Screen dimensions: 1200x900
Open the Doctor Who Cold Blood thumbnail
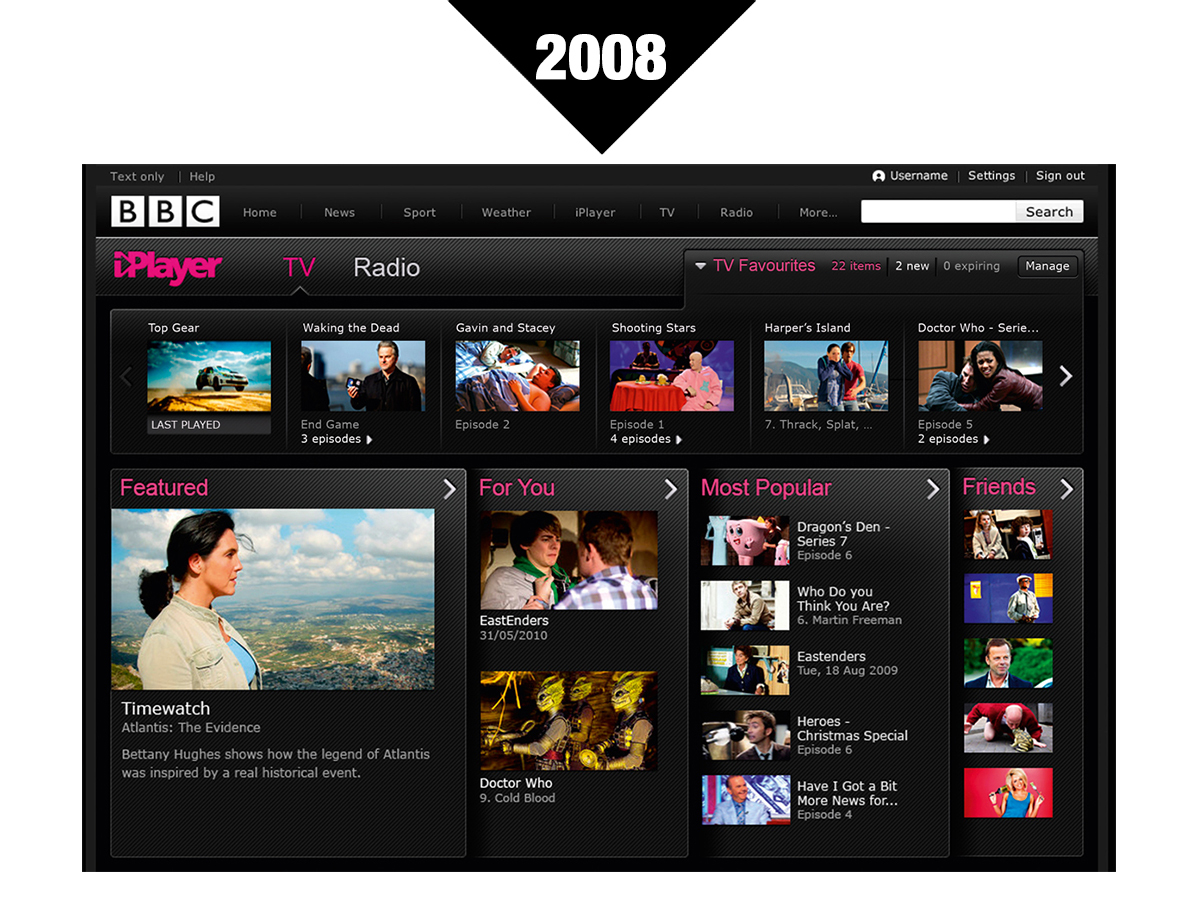569,721
